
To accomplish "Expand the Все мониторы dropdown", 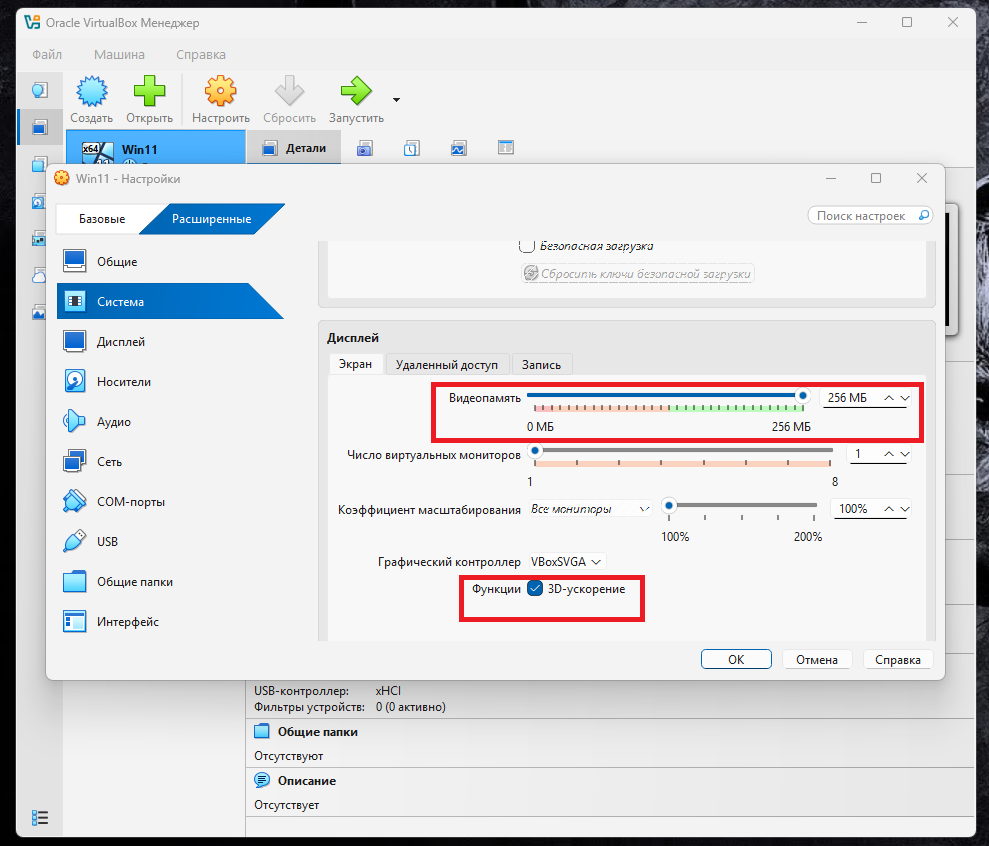I will pyautogui.click(x=590, y=509).
